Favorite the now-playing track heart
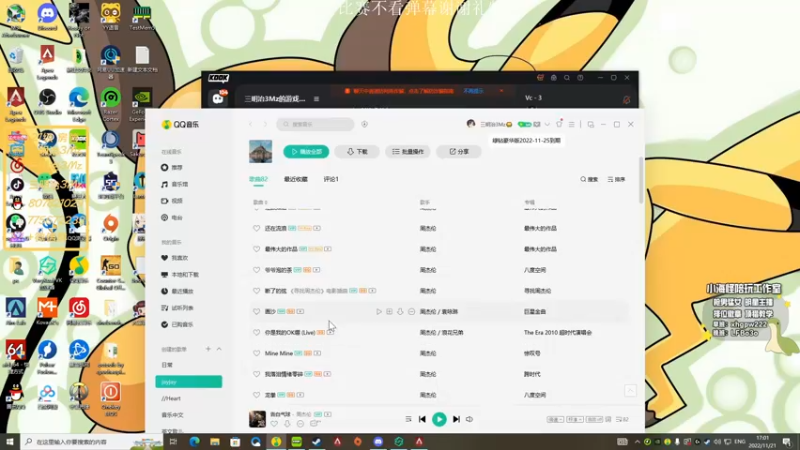The width and height of the screenshot is (800, 450). pyautogui.click(x=274, y=424)
